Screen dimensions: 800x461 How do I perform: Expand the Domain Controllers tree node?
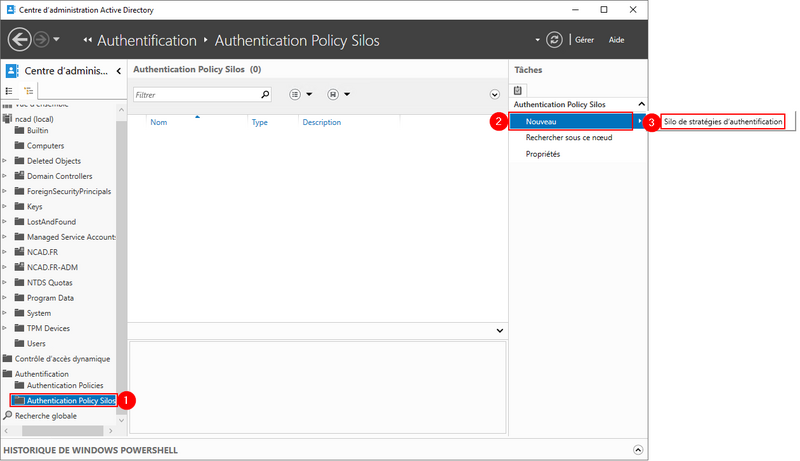click(5, 176)
